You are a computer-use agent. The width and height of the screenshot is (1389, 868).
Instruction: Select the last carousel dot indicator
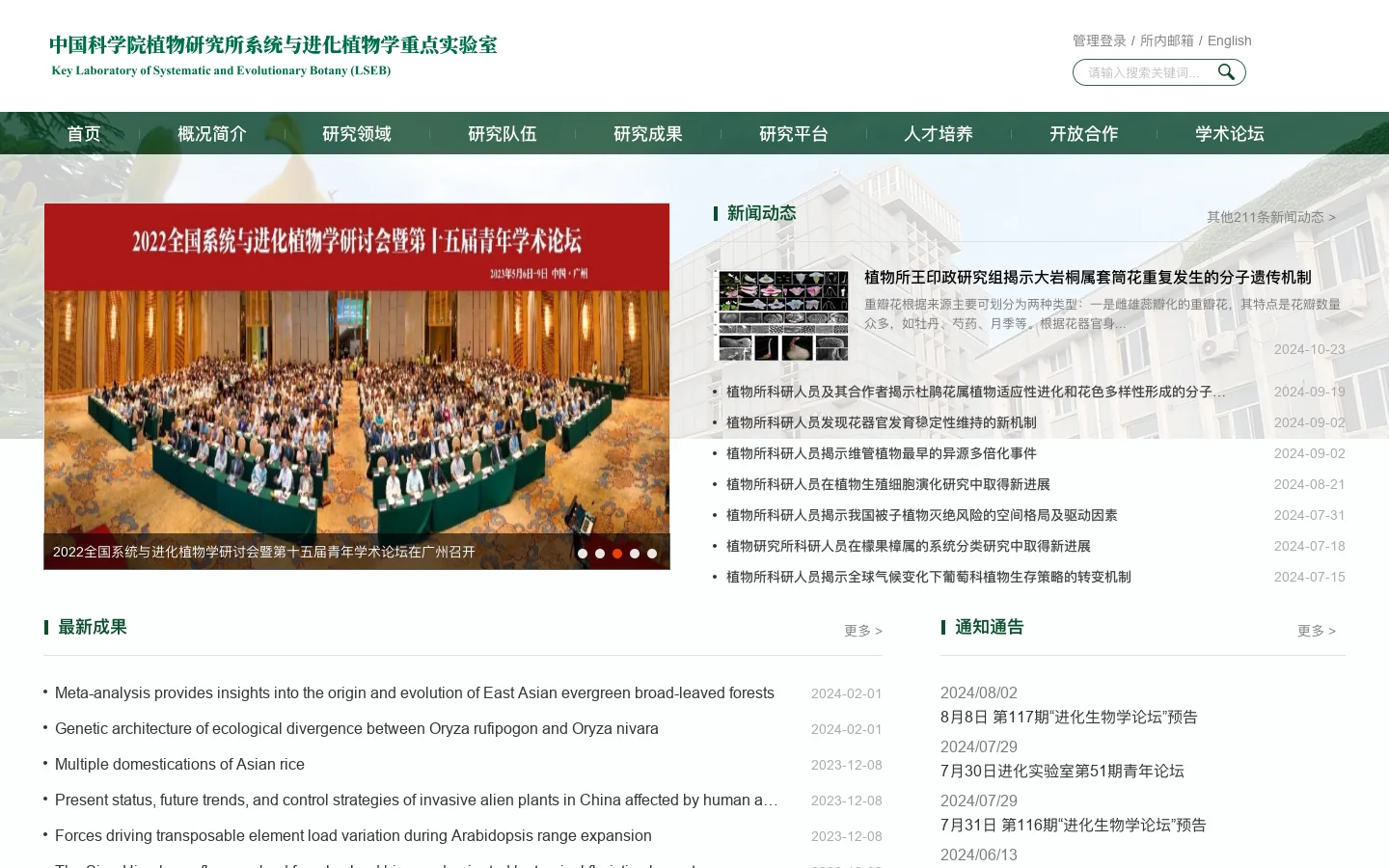(652, 554)
